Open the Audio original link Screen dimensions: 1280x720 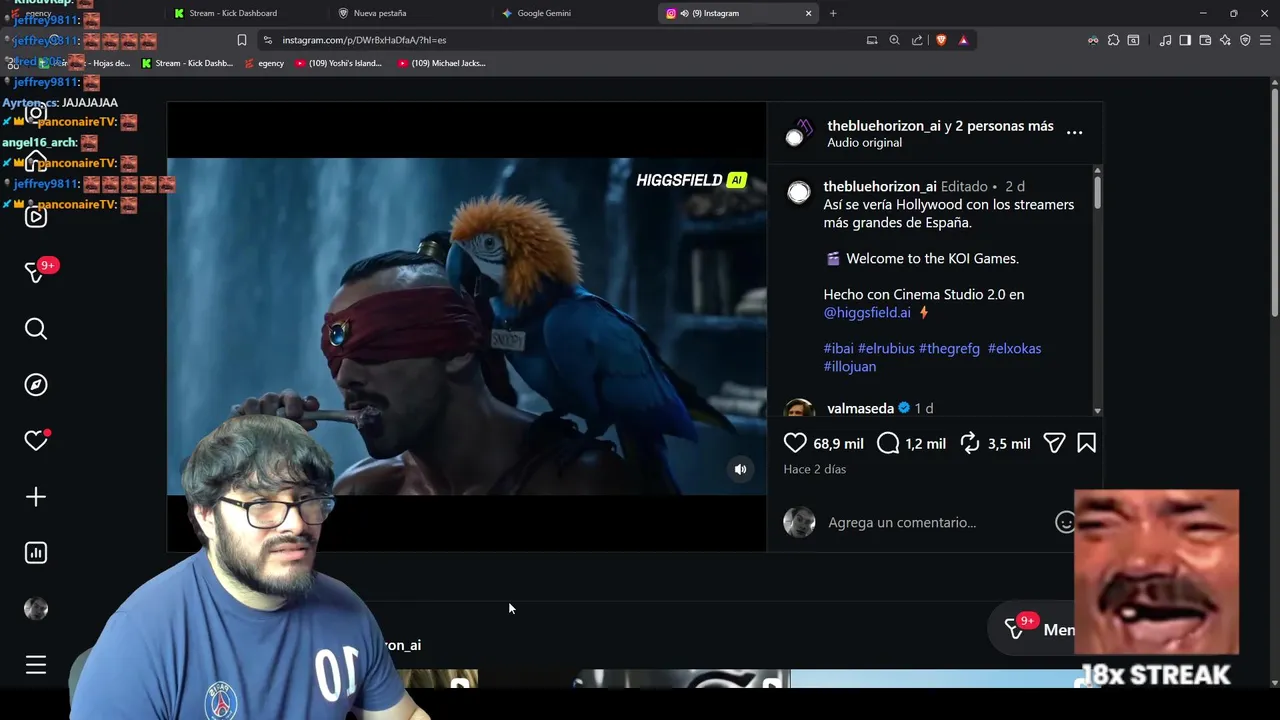tap(864, 142)
